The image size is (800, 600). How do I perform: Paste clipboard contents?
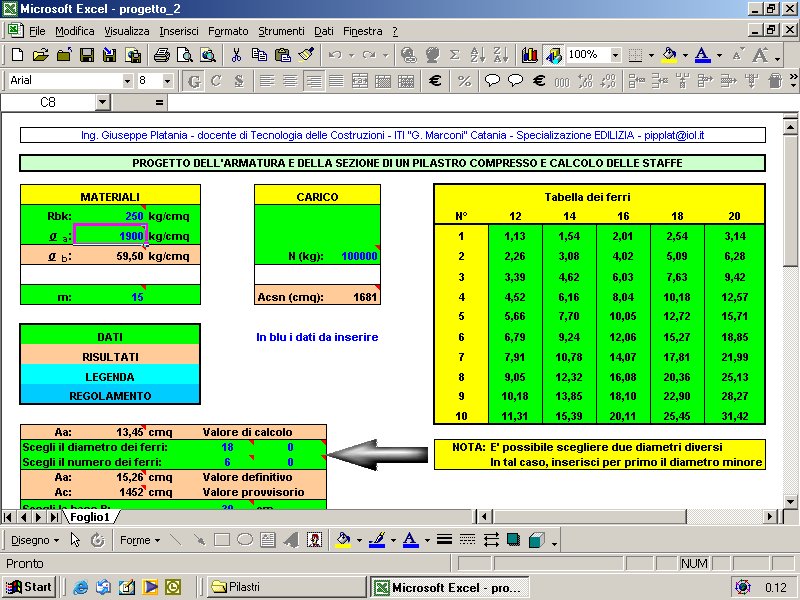coord(282,55)
